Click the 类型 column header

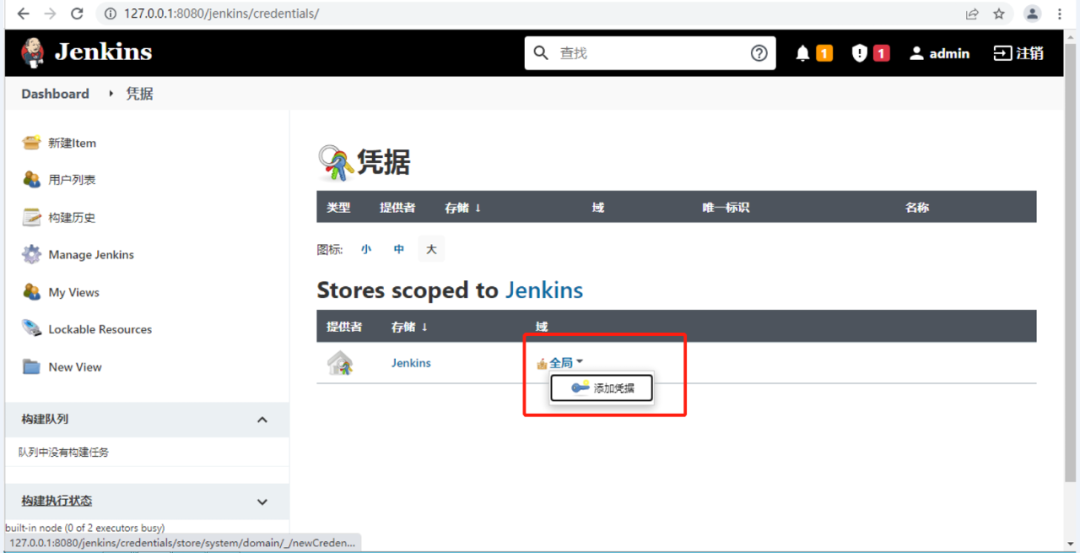(338, 207)
